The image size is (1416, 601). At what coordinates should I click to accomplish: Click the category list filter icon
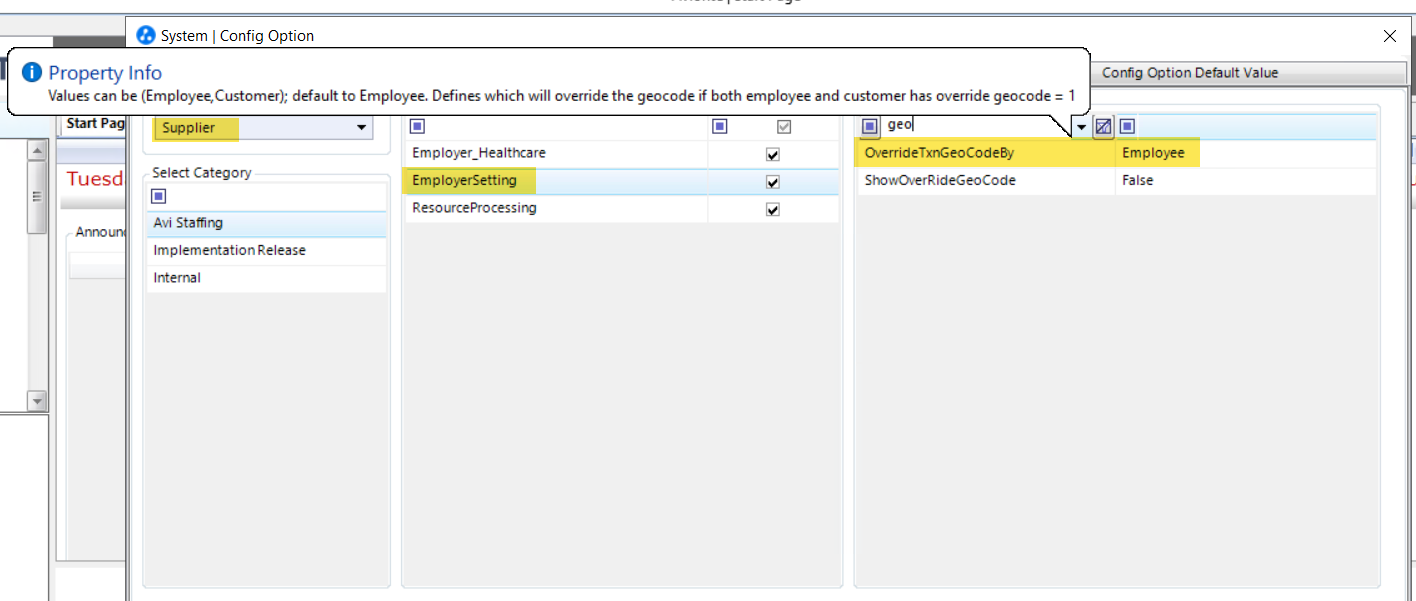tap(158, 197)
